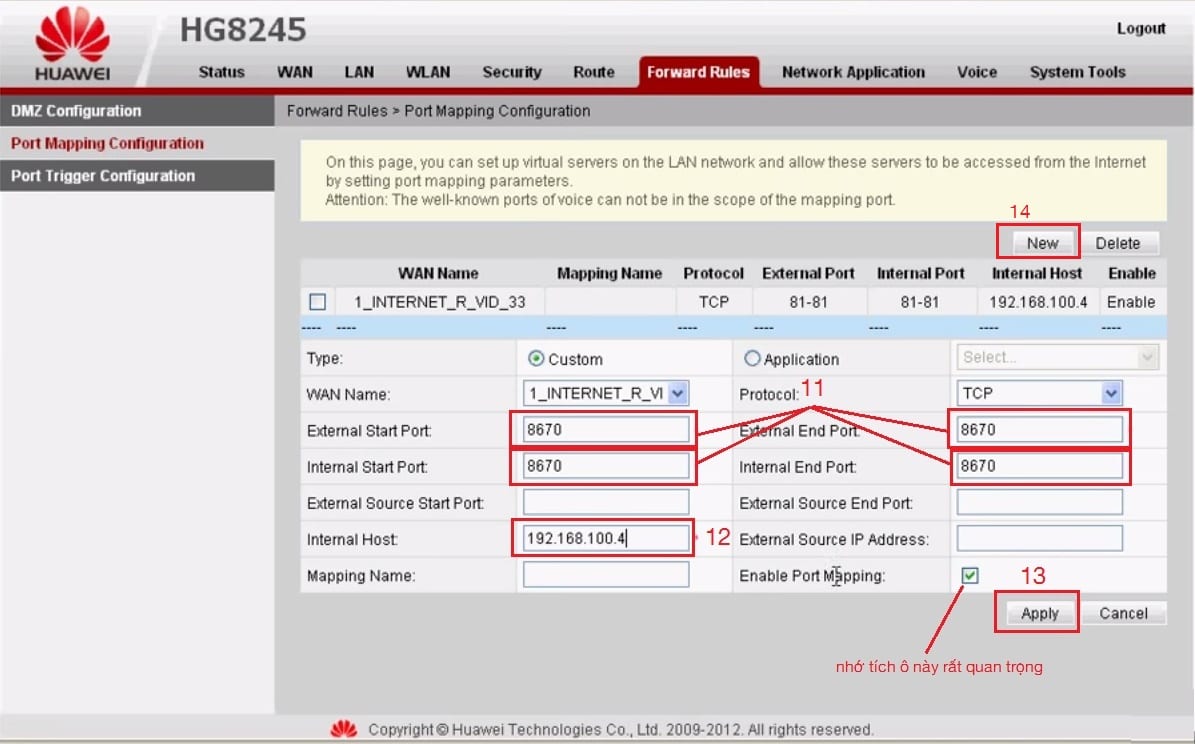Open the WLAN tab
The width and height of the screenshot is (1195, 744).
(x=428, y=72)
